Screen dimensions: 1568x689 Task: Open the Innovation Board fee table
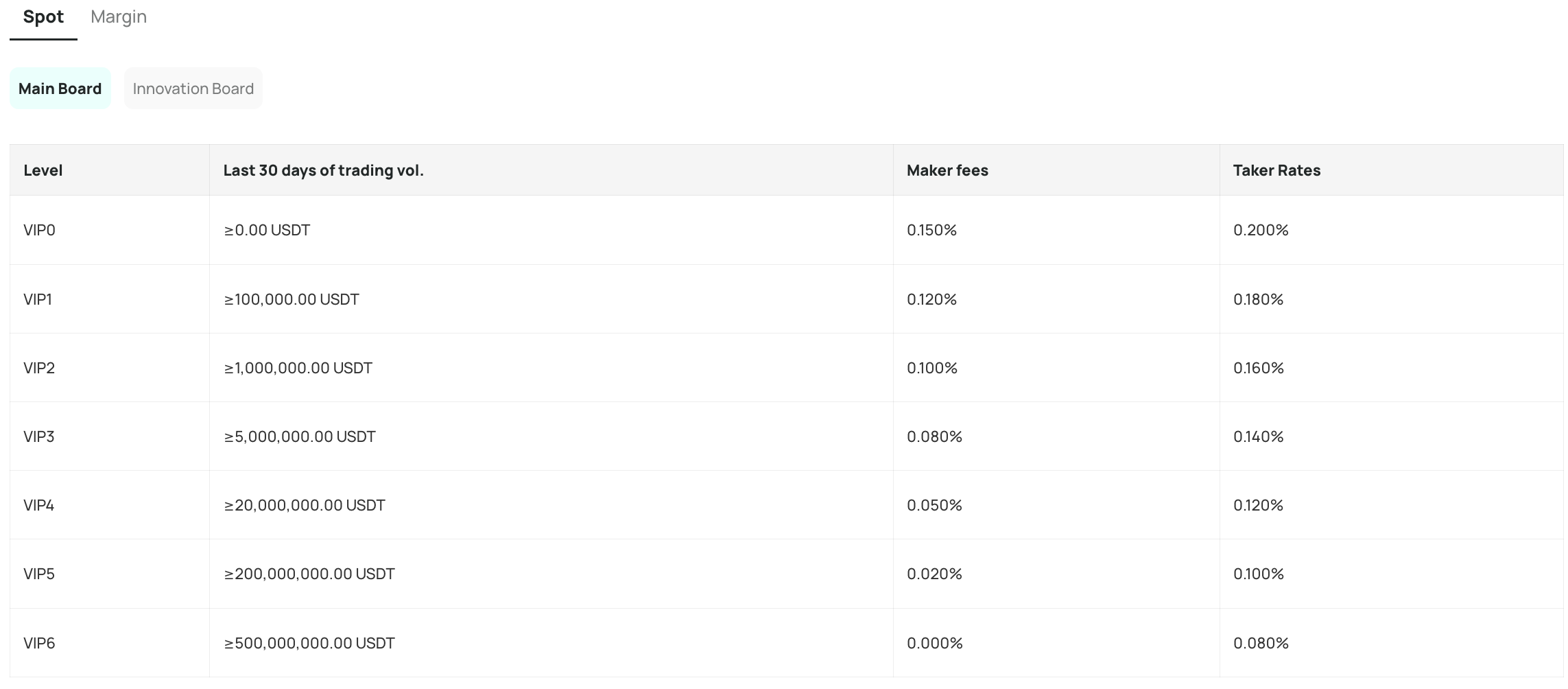(193, 89)
